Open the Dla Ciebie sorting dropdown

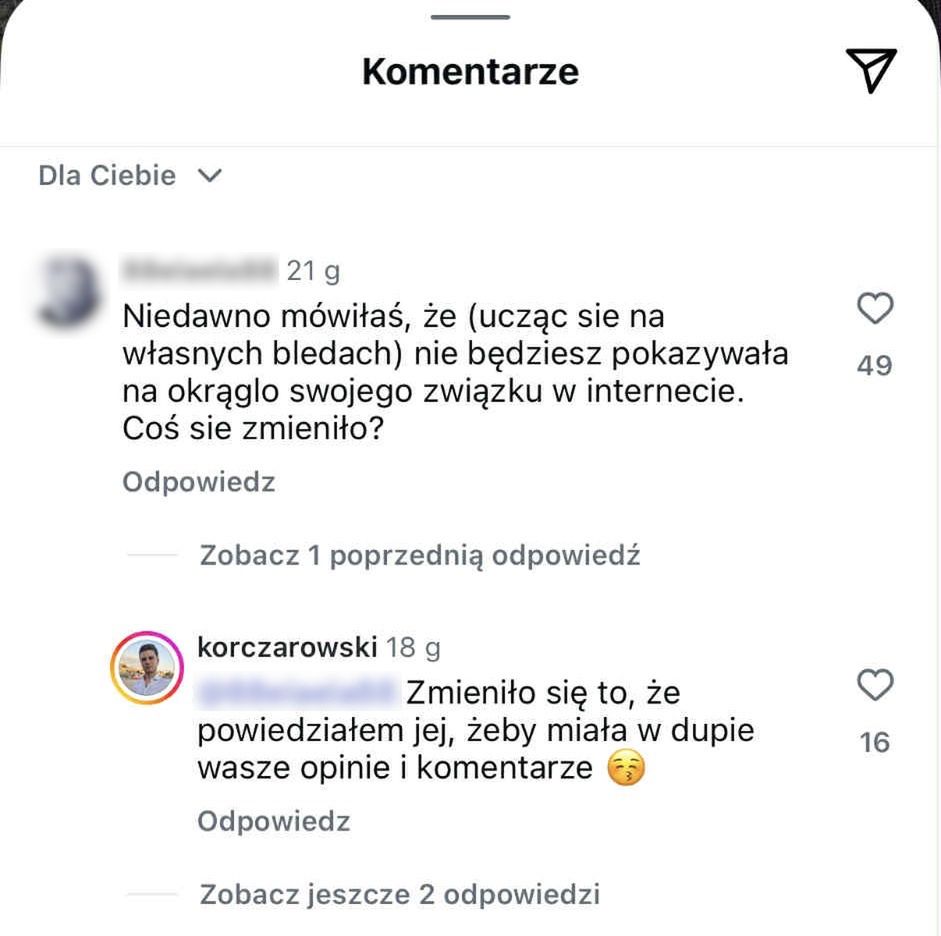point(128,175)
